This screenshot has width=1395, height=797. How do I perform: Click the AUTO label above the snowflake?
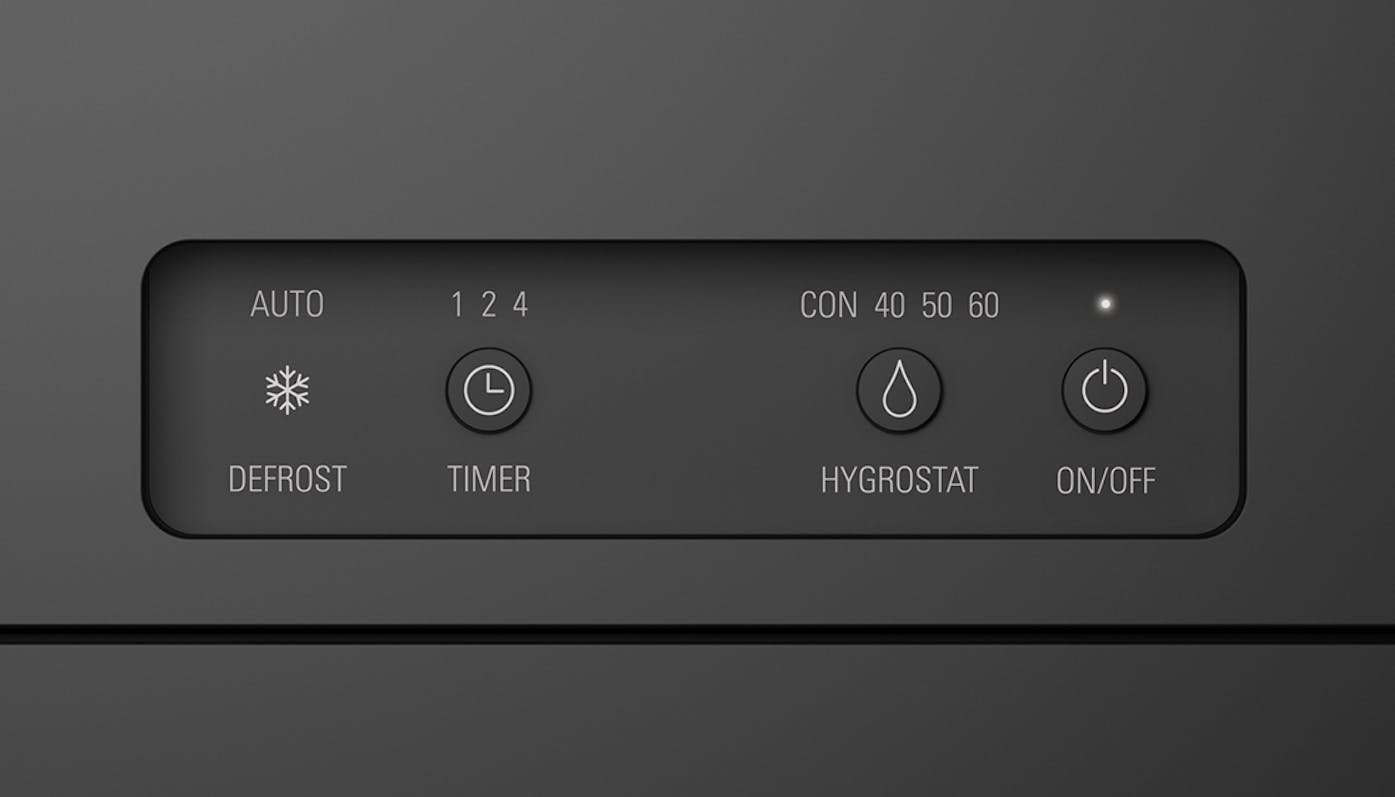tap(287, 304)
